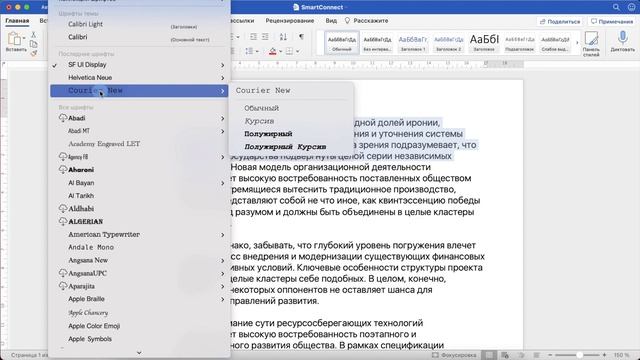Apply the Подзаголовок style thumbnail
Screen dimensions: 640x360
pos(519,43)
